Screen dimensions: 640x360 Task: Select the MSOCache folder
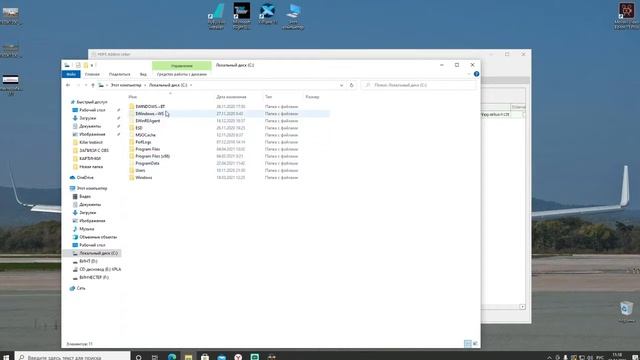tap(142, 135)
